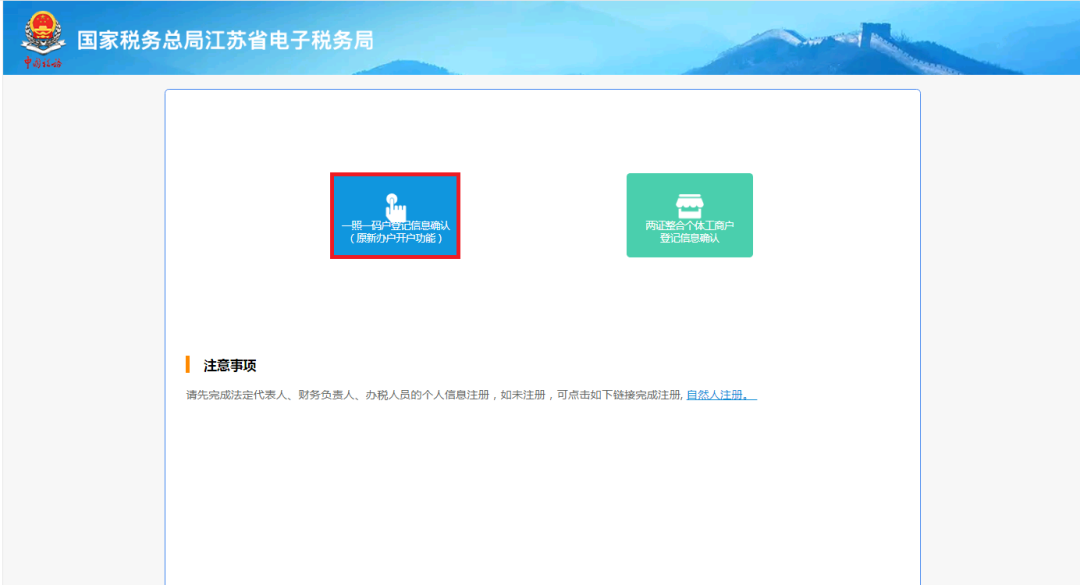Click the red 中国税务 calligraphy under the emblem
This screenshot has width=1080, height=585.
coord(43,63)
